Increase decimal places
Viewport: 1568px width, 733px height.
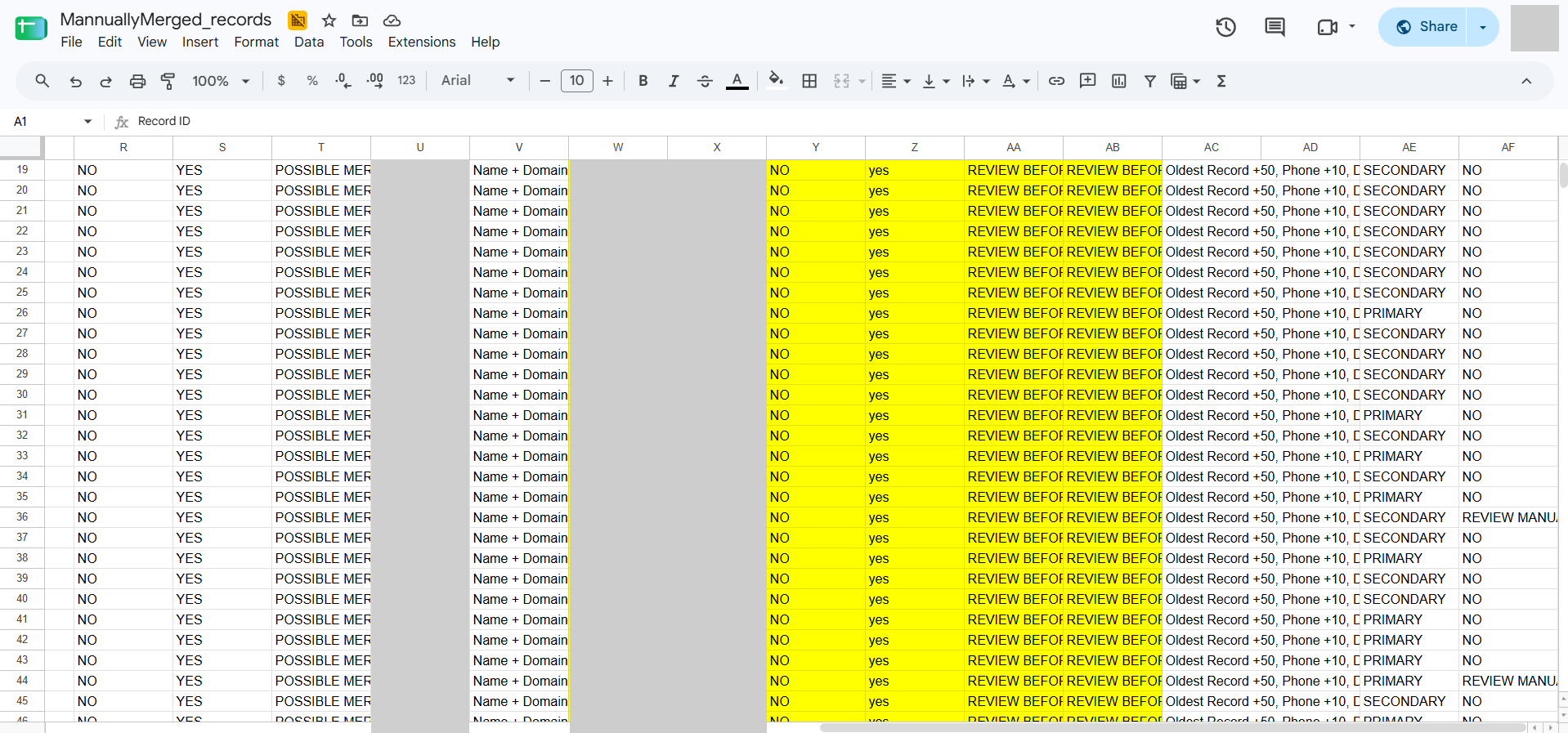tap(375, 81)
